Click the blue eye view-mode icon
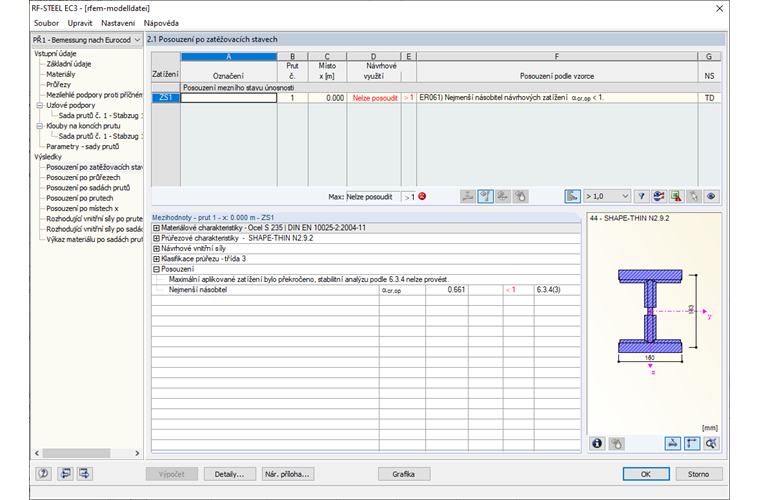Image resolution: width=760 pixels, height=500 pixels. (711, 196)
